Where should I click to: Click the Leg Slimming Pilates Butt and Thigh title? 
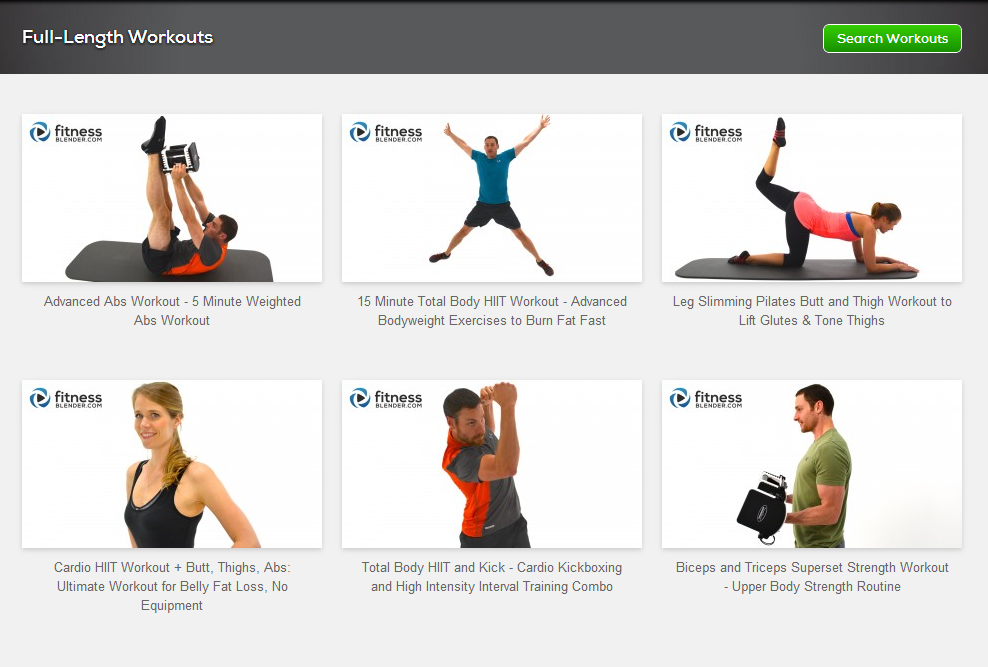click(812, 311)
